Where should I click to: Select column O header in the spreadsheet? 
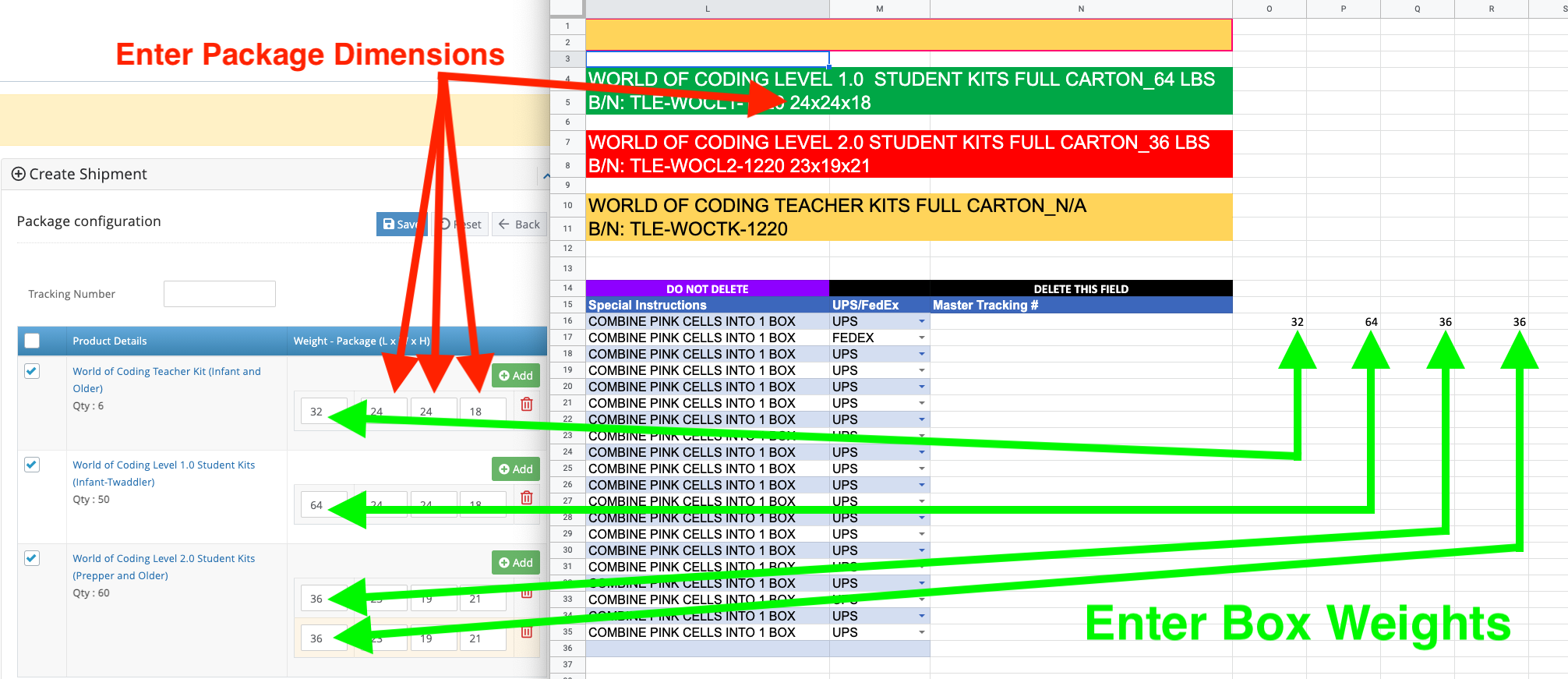point(1270,9)
